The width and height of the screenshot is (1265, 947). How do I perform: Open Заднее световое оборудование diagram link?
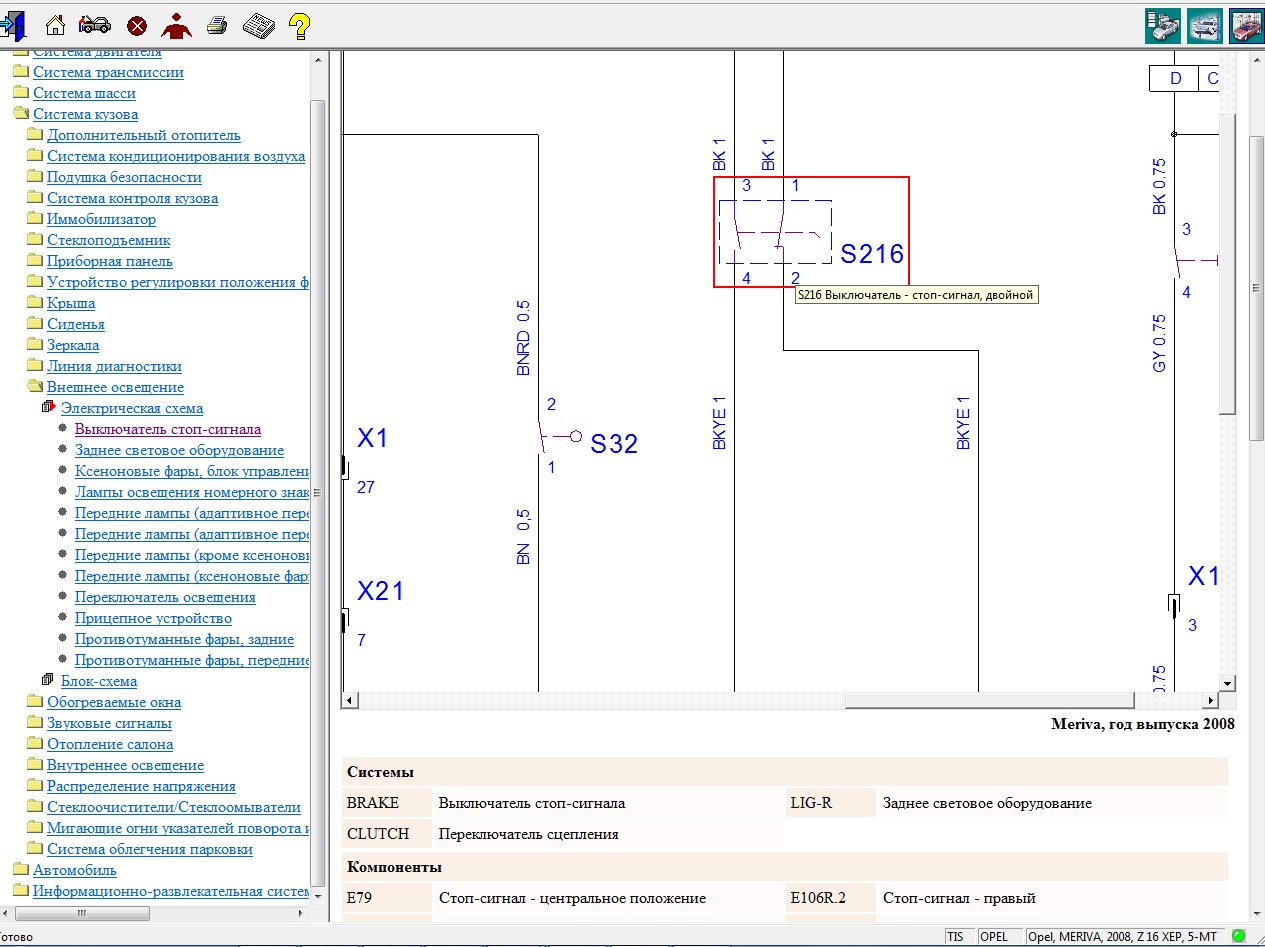pos(179,450)
